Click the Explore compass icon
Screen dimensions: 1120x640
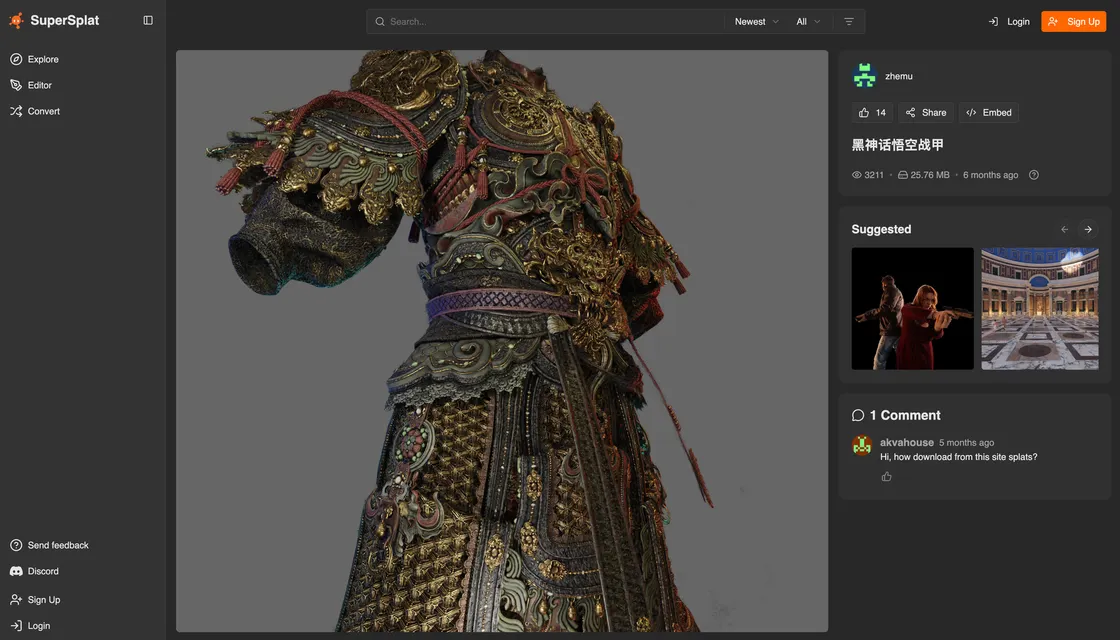point(16,59)
